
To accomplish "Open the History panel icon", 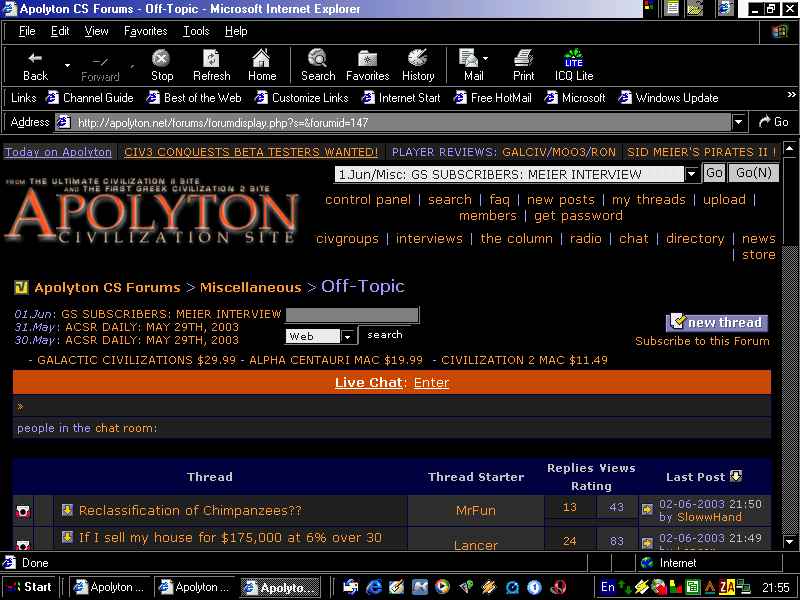I will tap(417, 59).
